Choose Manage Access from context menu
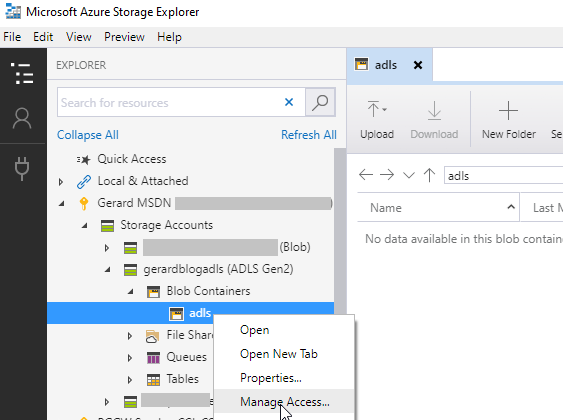563x420 pixels. coord(284,402)
